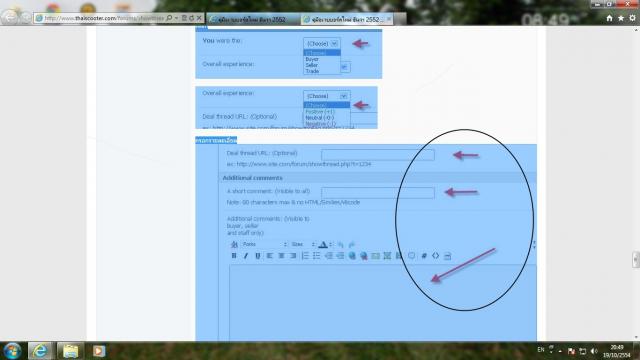Open the 'You were the' Choose dropdown

(x=322, y=43)
